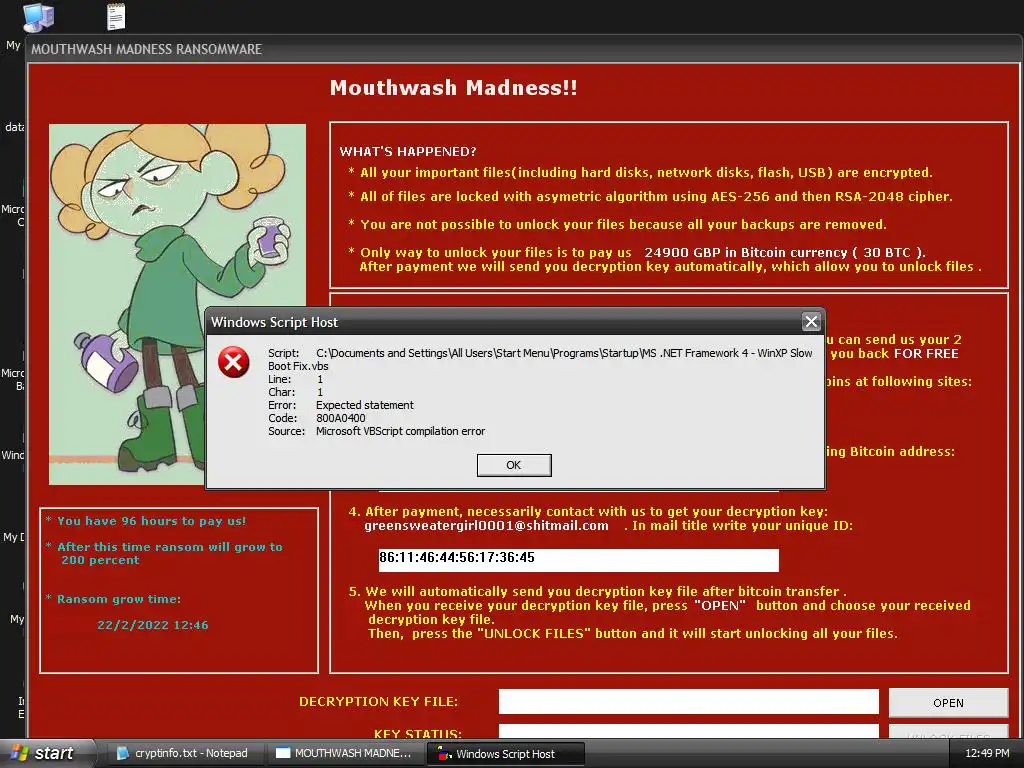This screenshot has height=768, width=1024.
Task: Click Windows Script Host taskbar icon
Action: point(445,753)
